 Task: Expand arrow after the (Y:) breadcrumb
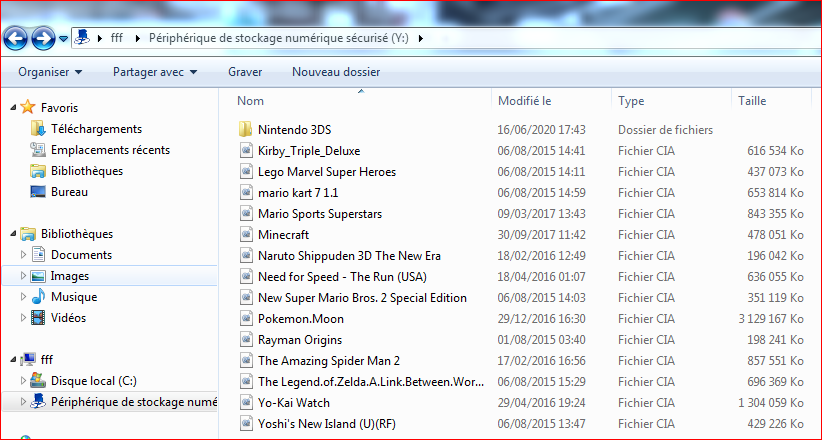(420, 38)
